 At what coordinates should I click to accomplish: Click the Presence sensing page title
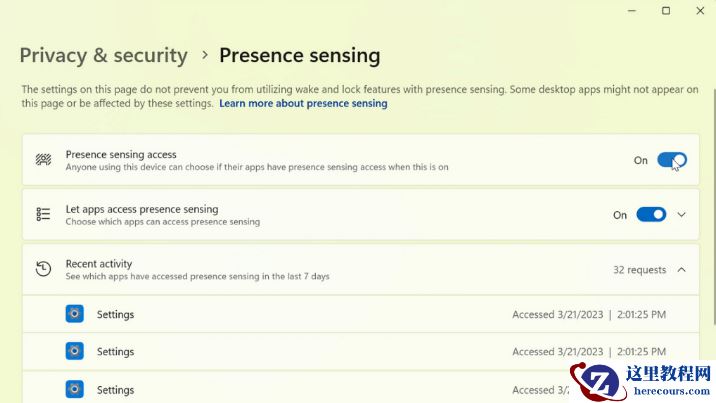tap(299, 55)
